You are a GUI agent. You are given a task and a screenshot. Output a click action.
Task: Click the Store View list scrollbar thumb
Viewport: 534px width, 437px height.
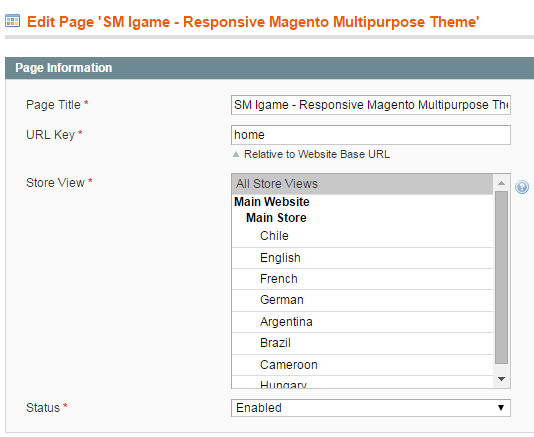501,278
